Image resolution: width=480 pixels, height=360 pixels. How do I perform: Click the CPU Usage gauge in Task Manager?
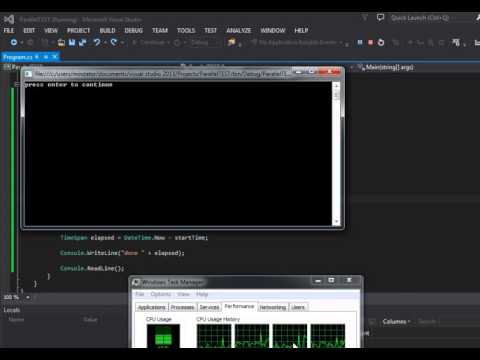coord(163,336)
